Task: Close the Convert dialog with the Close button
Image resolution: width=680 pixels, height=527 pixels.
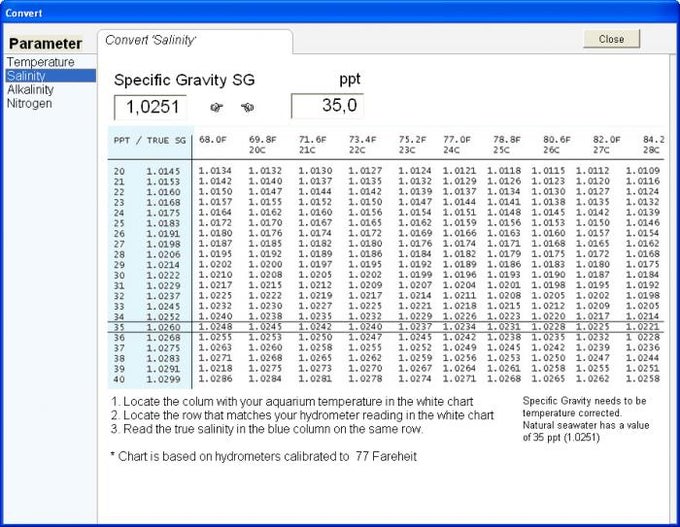Action: coord(611,39)
